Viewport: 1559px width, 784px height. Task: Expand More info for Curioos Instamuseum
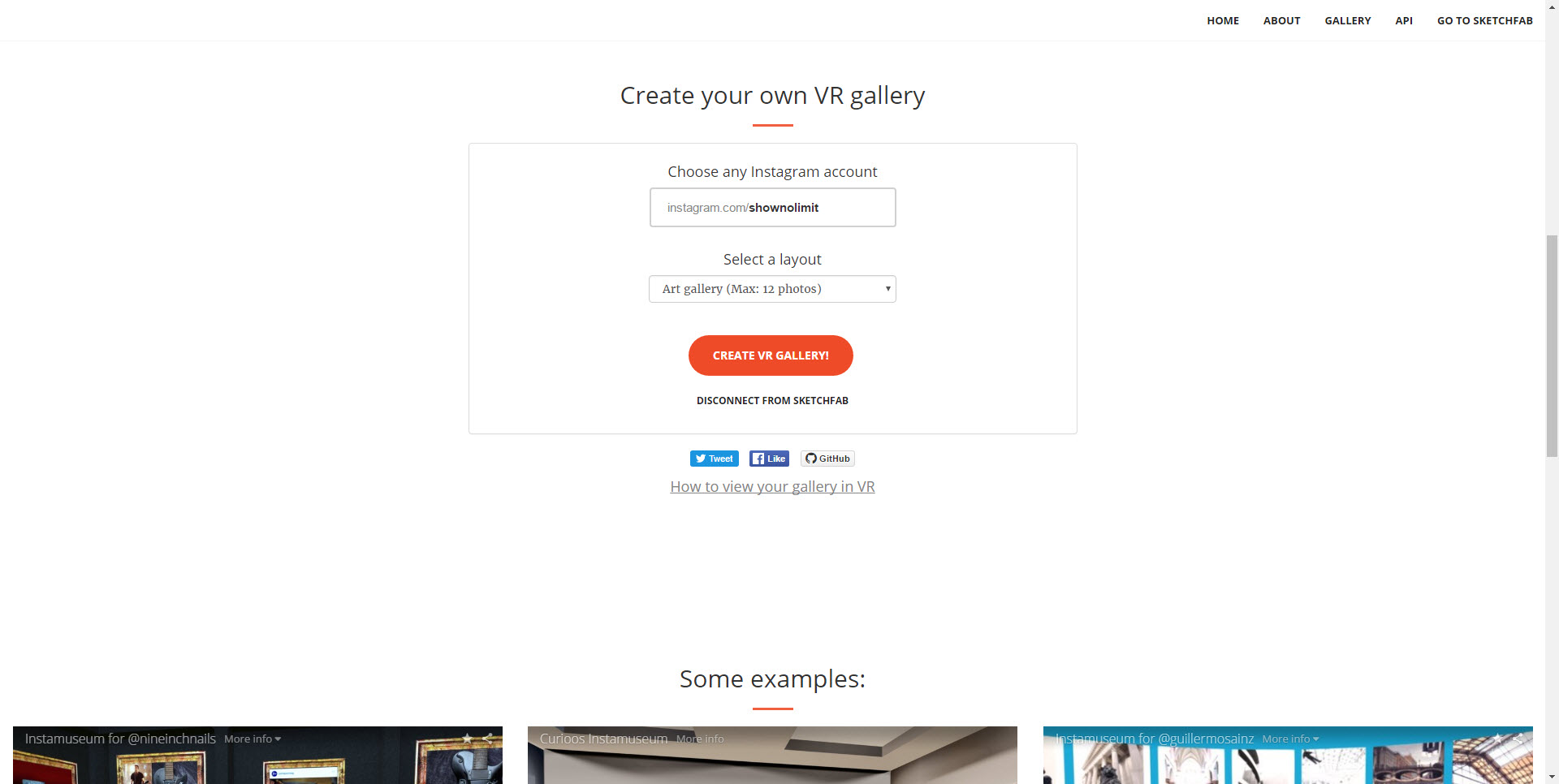(x=700, y=739)
